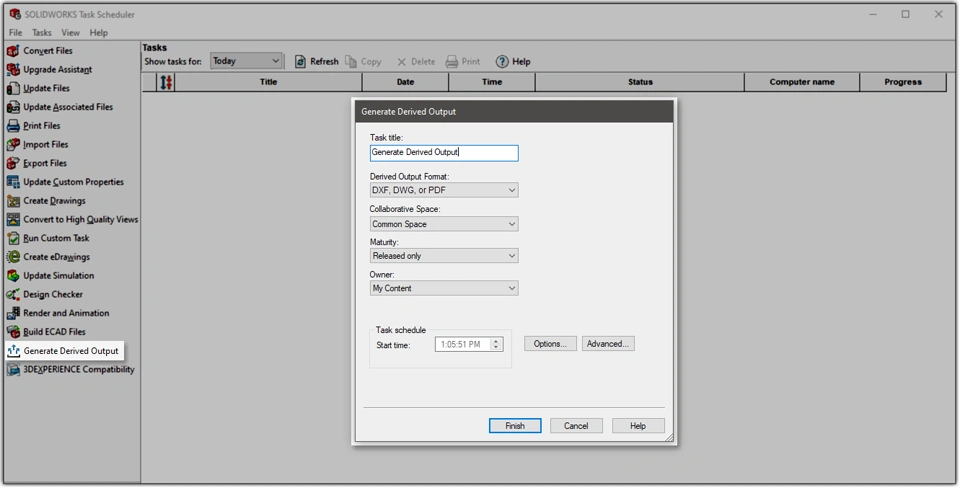Click the Upgrade Assistant icon
960x488 pixels.
[13, 69]
